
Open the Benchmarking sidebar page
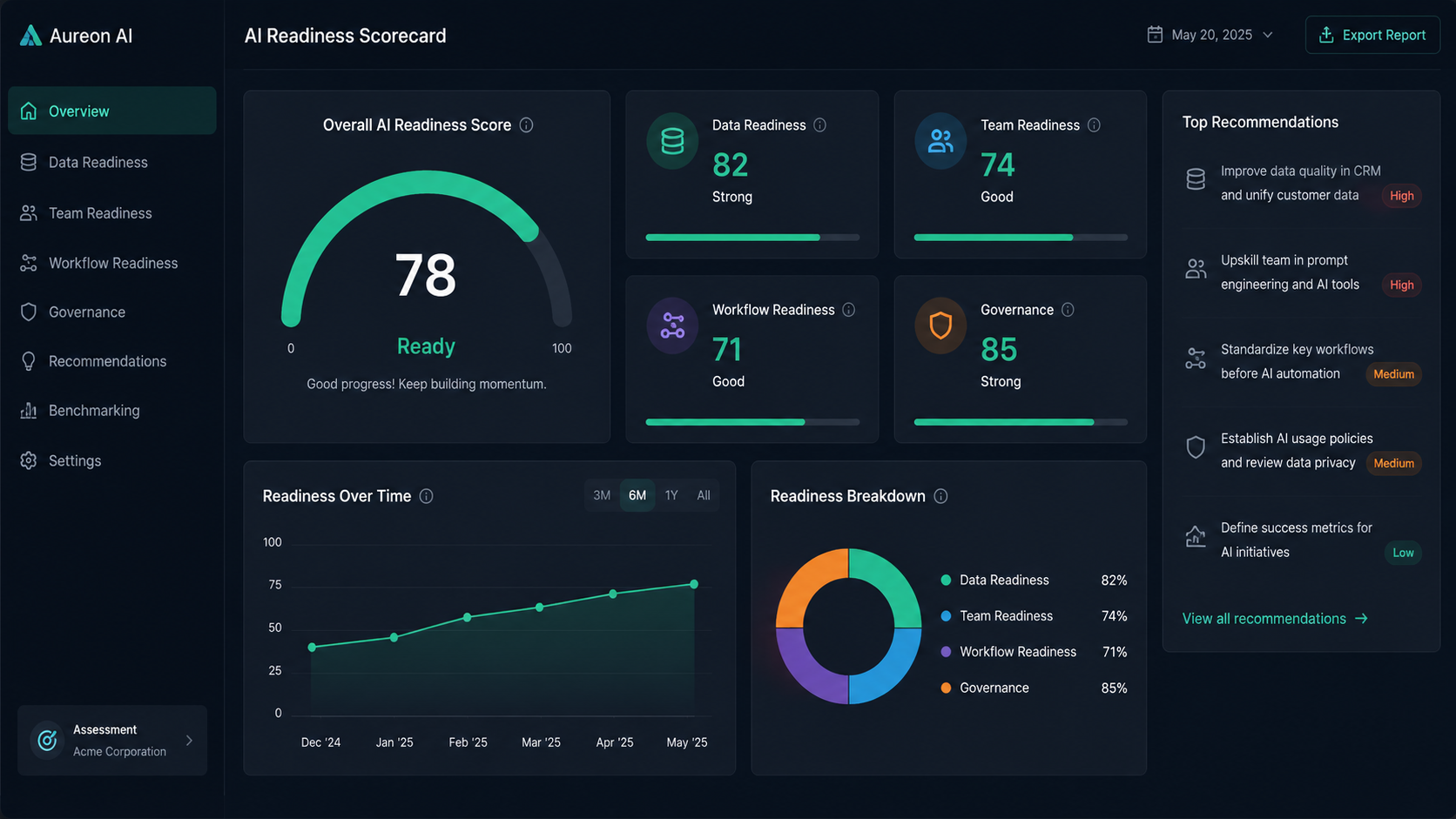pyautogui.click(x=112, y=411)
